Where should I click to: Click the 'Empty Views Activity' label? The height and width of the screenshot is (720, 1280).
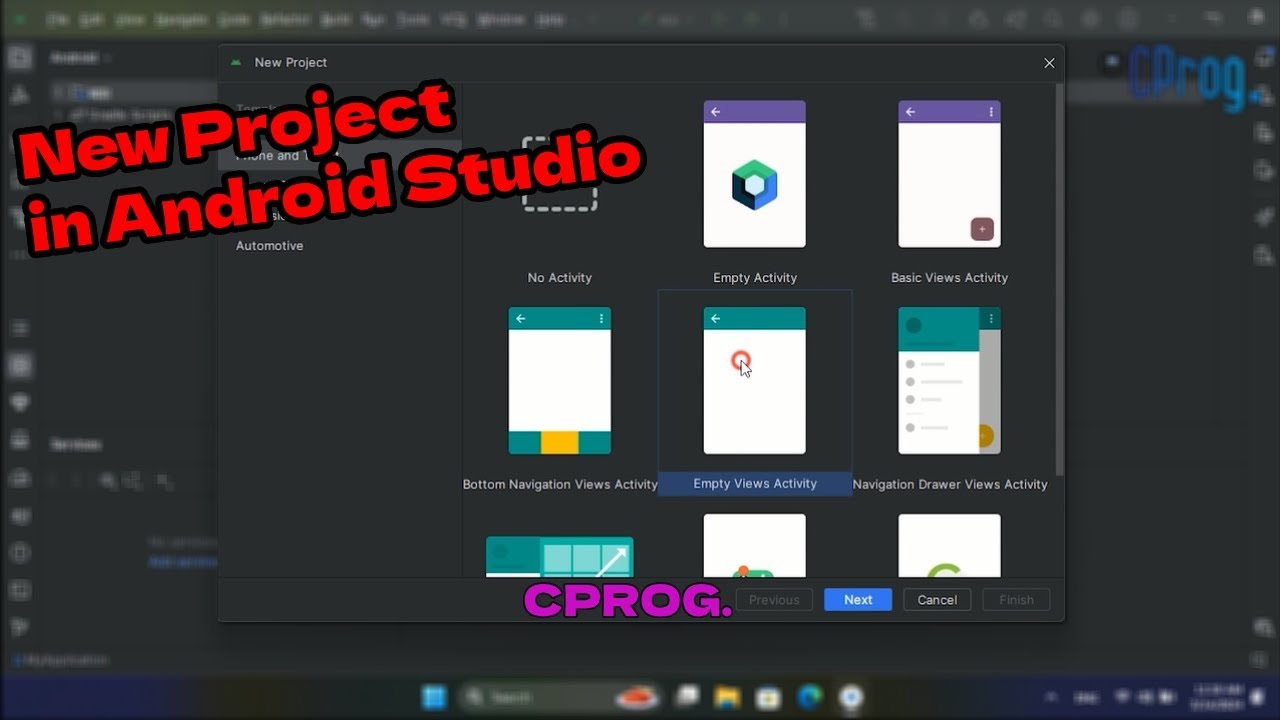(755, 483)
